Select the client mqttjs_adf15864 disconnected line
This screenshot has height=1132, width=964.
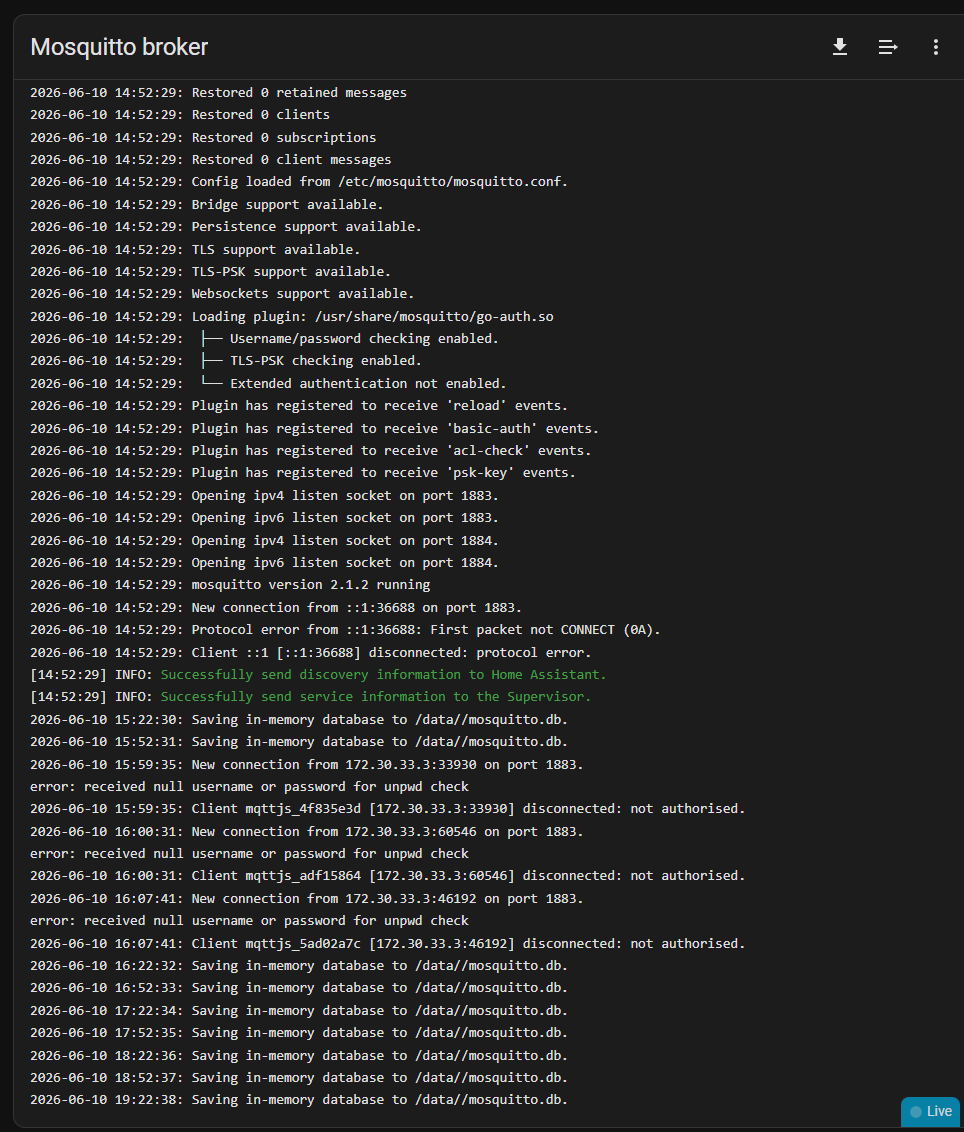coord(388,876)
